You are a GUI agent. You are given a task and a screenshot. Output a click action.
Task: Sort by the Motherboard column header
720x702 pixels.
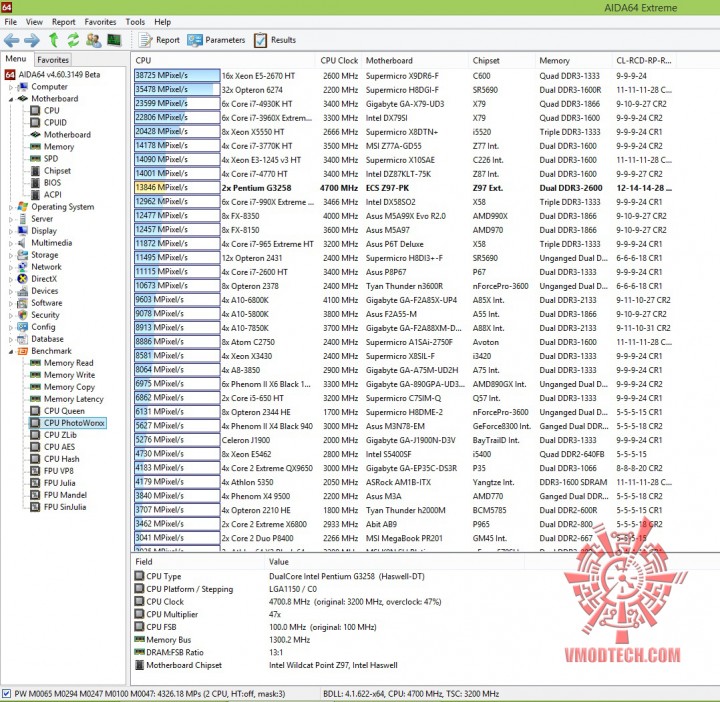(x=415, y=61)
